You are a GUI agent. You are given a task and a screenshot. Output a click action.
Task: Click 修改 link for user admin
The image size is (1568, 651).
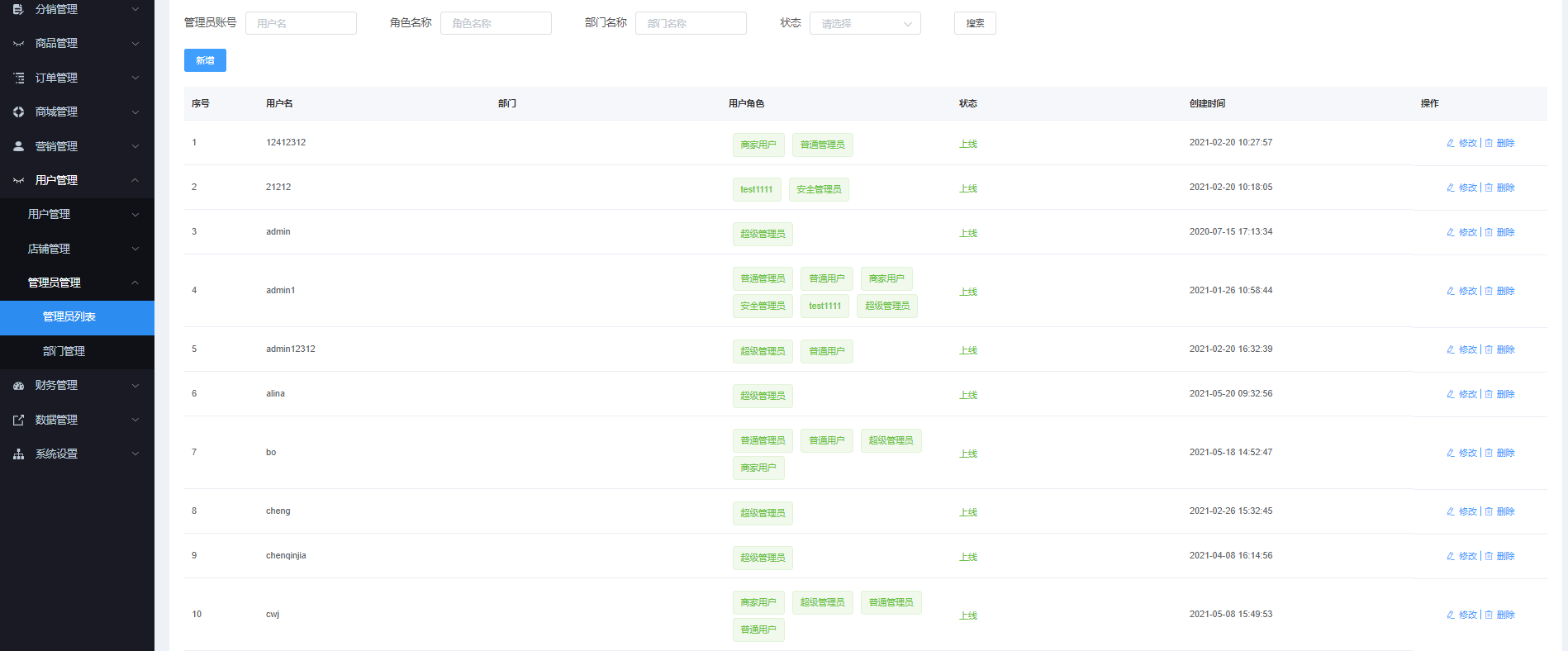[1467, 232]
